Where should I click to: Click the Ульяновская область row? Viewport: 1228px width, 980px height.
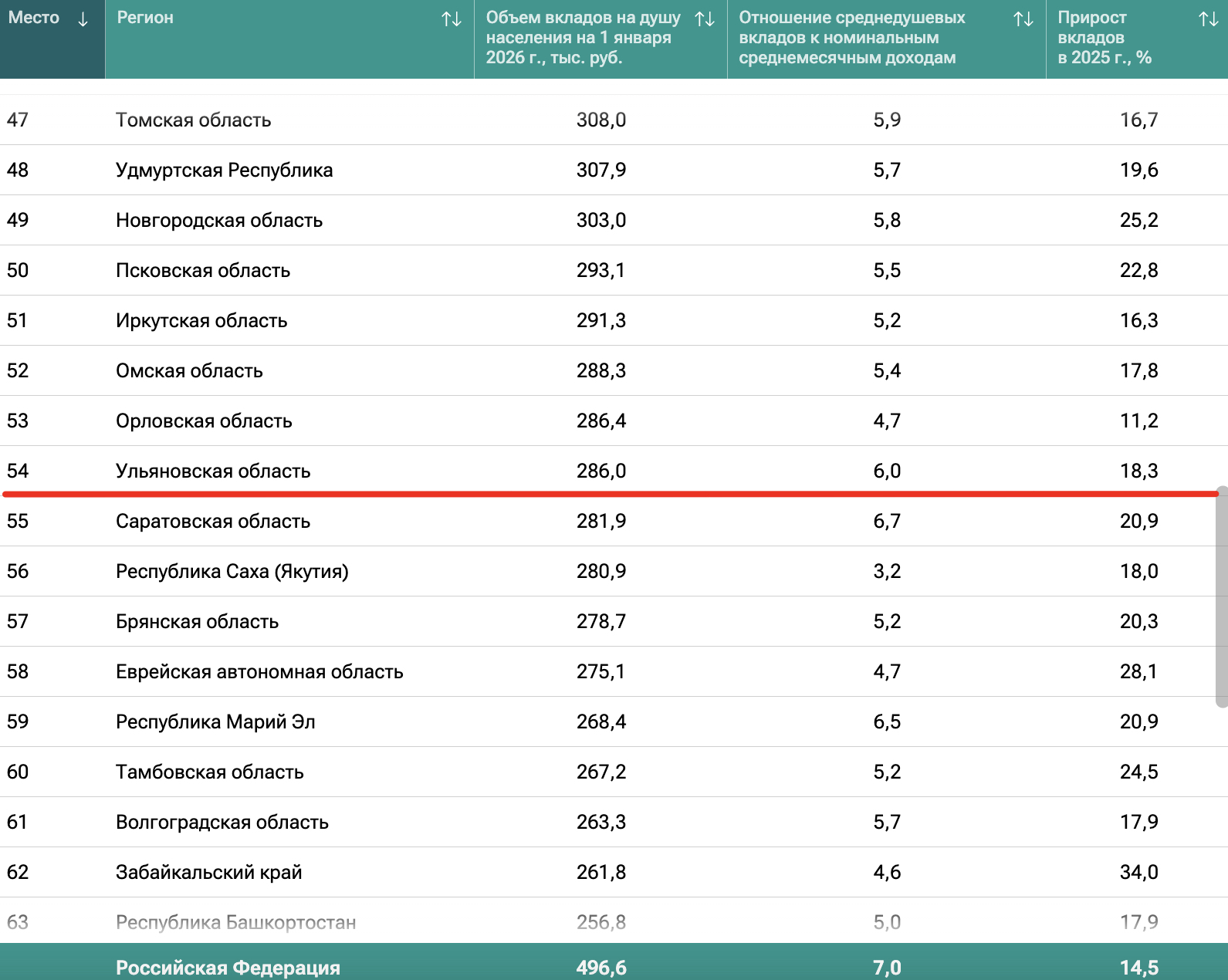(x=213, y=471)
